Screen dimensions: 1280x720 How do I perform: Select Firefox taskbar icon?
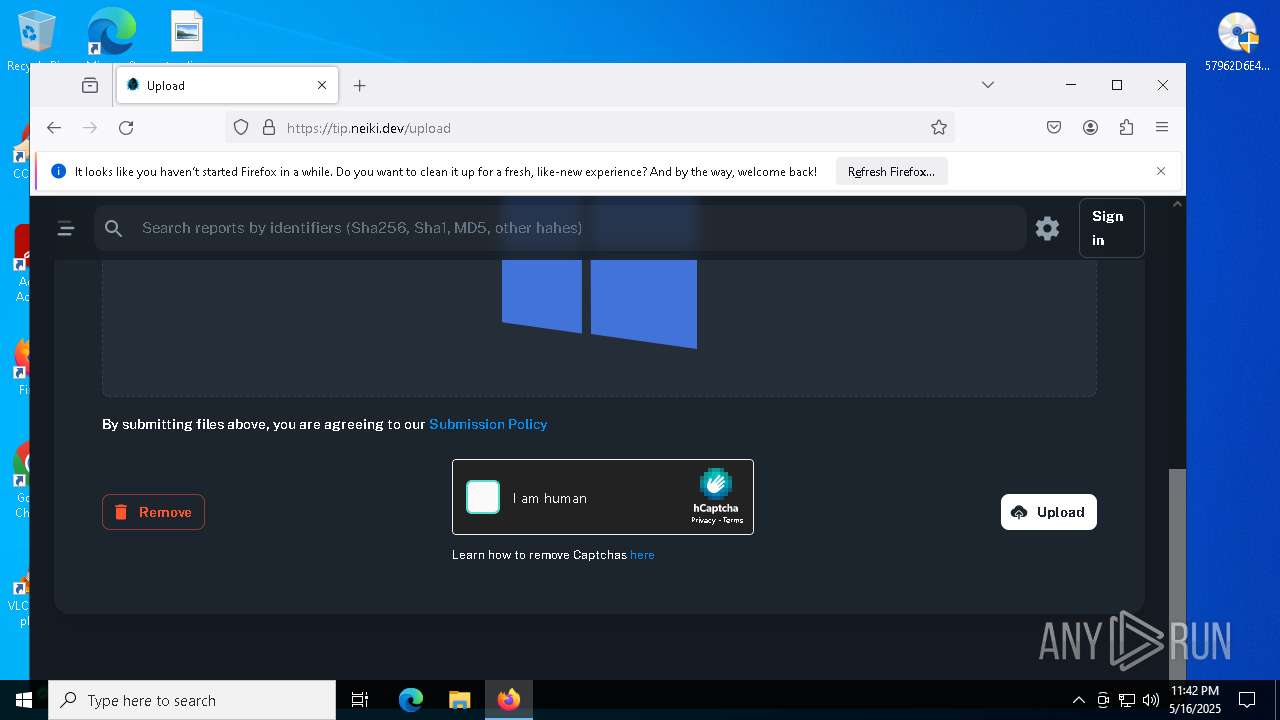[x=509, y=700]
